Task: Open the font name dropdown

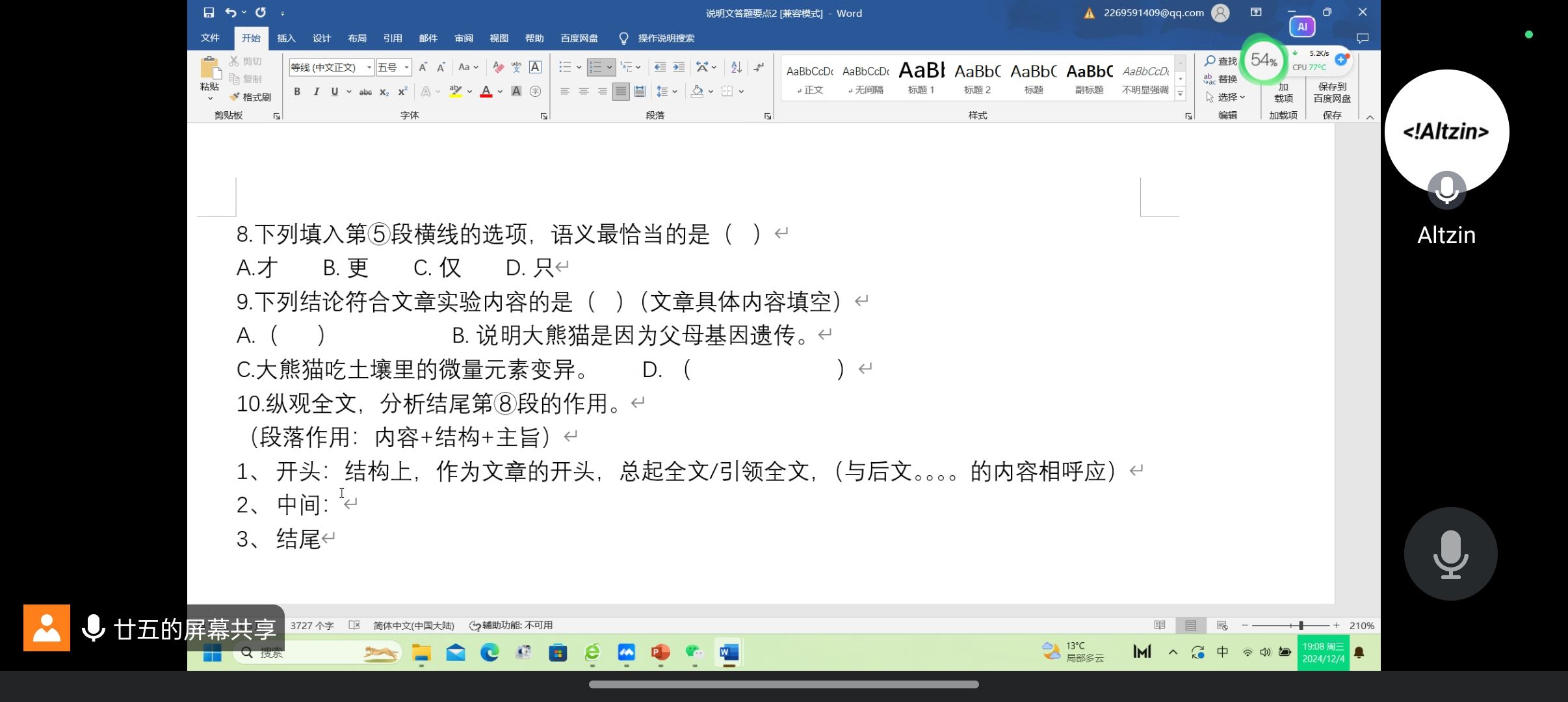Action: (369, 67)
